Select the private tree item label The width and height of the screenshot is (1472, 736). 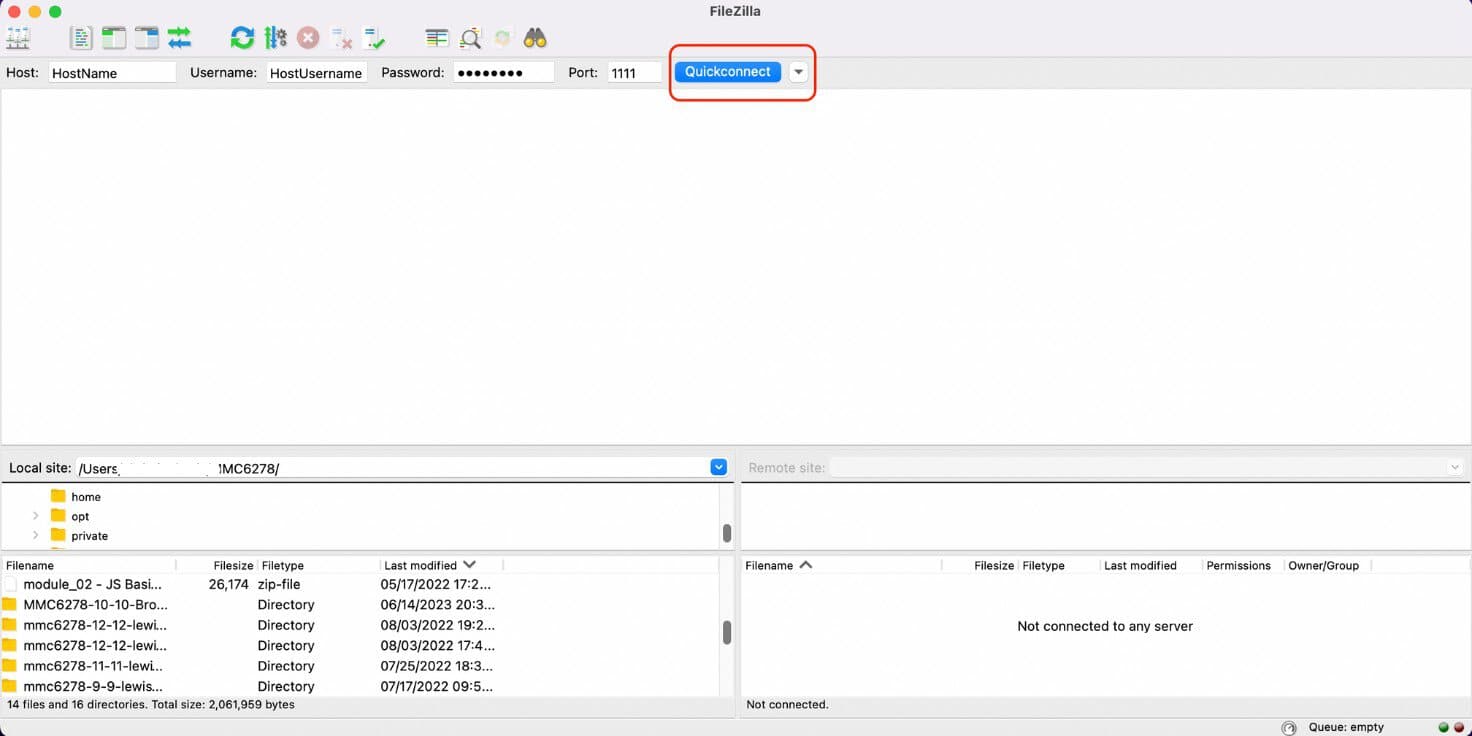(x=89, y=536)
